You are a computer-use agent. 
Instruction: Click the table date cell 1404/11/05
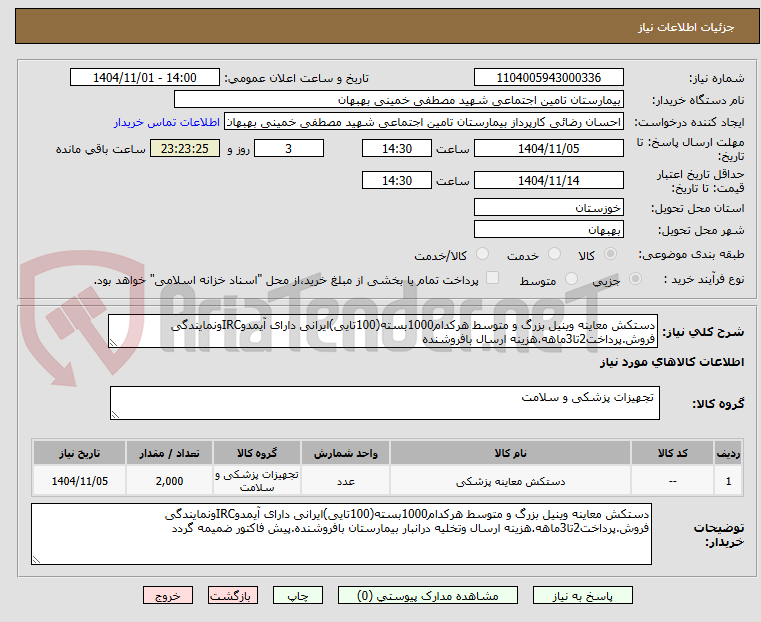pyautogui.click(x=80, y=481)
